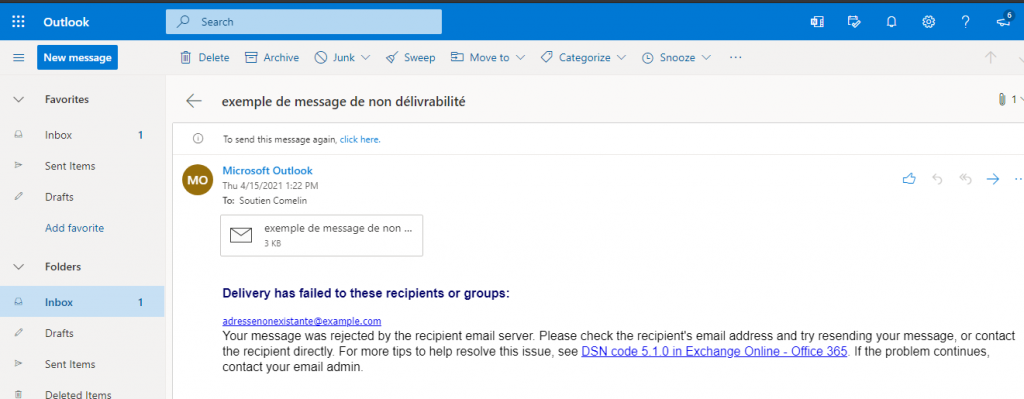
Task: Open the DSN code 5.1.0 link
Action: pos(714,352)
